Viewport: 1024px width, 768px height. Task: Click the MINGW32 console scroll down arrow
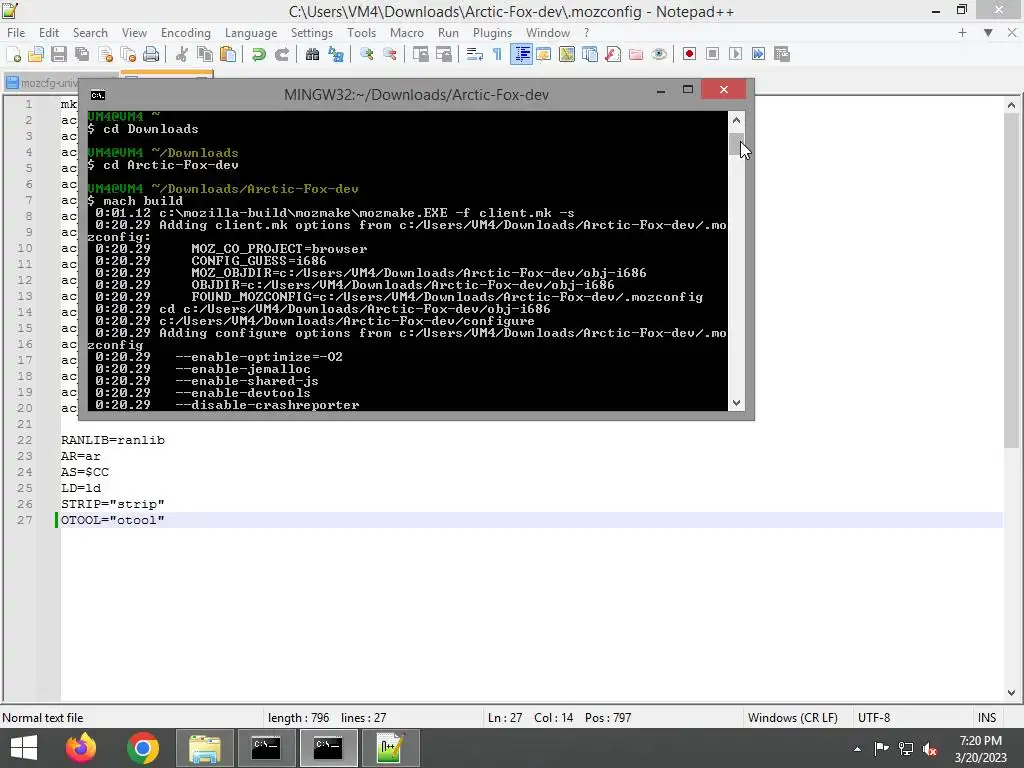(x=736, y=403)
